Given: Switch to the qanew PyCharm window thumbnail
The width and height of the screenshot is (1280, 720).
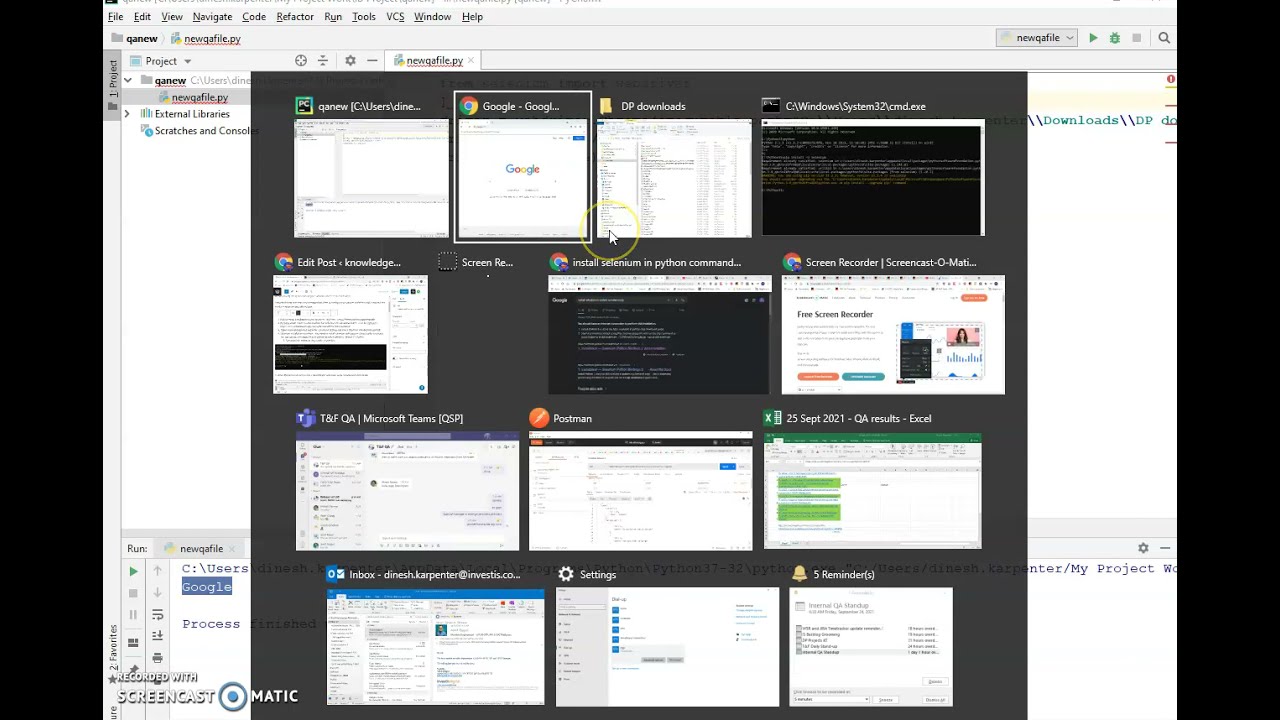Looking at the screenshot, I should [371, 178].
